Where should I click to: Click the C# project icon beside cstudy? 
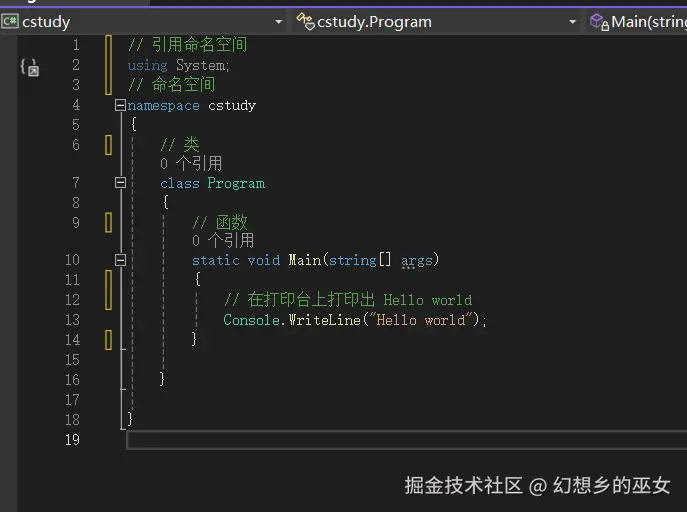(10, 21)
